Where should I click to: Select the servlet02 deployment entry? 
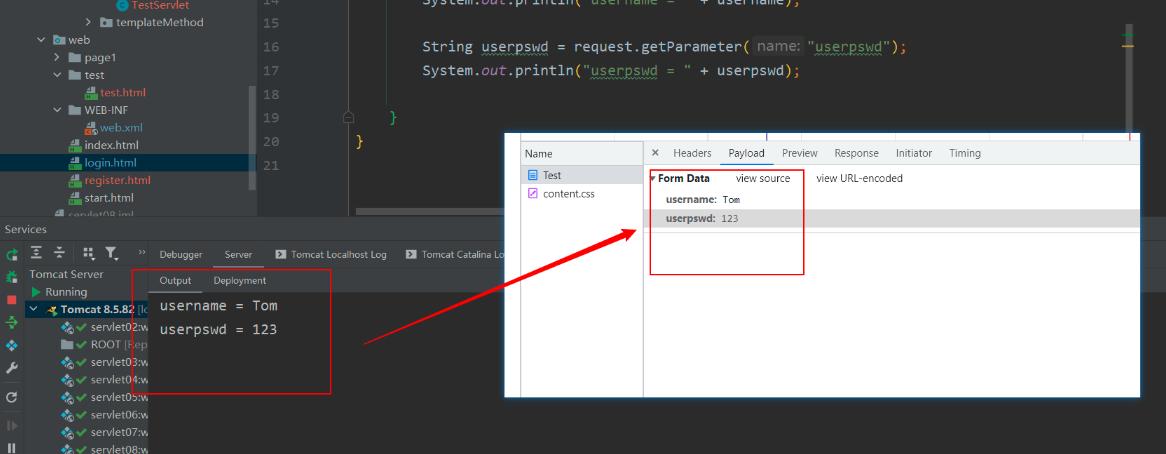click(105, 327)
